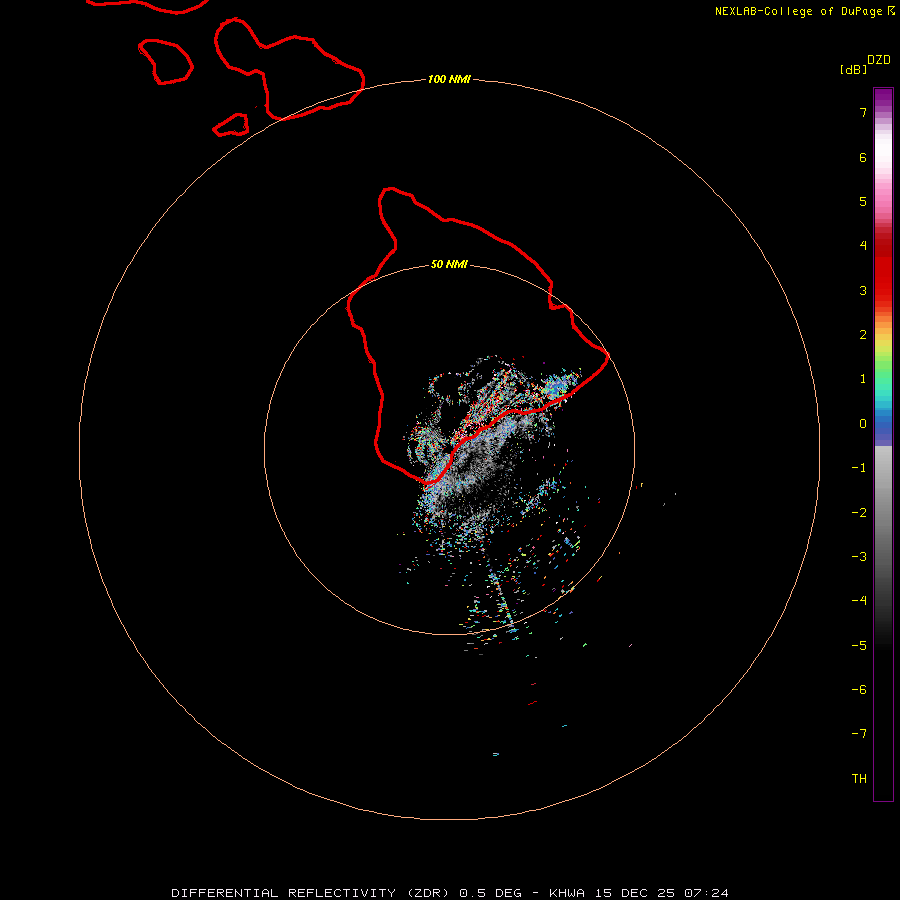Image resolution: width=900 pixels, height=900 pixels.
Task: Click the 50 NMI range ring label
Action: (449, 264)
